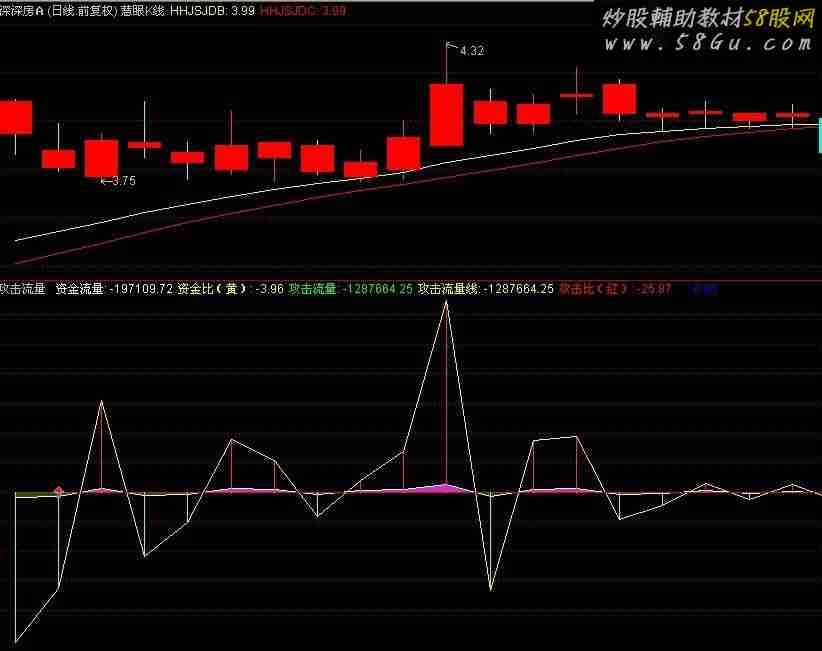822x651 pixels.
Task: Select the 慧眼K线 indicator label
Action: (143, 11)
